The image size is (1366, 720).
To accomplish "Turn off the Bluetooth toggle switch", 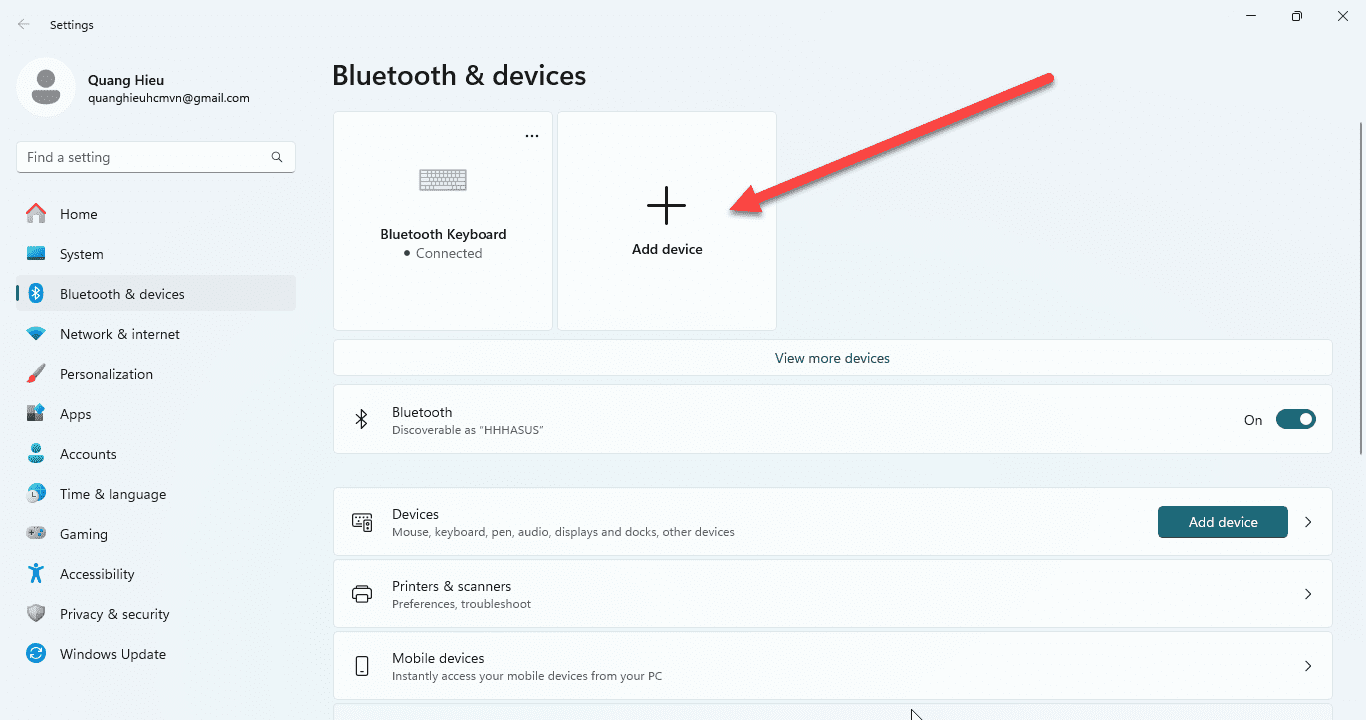I will pyautogui.click(x=1295, y=420).
